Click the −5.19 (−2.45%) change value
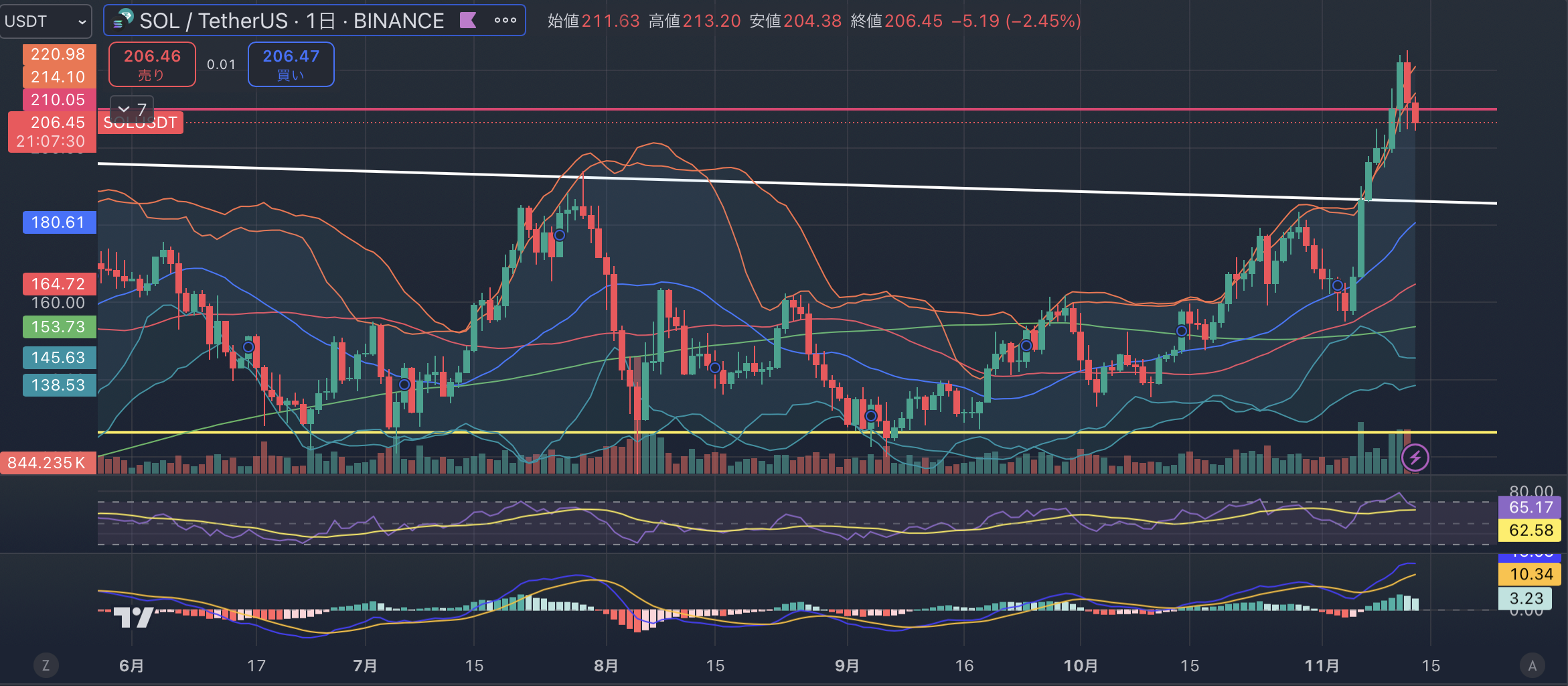1568x686 pixels. pyautogui.click(x=1016, y=21)
